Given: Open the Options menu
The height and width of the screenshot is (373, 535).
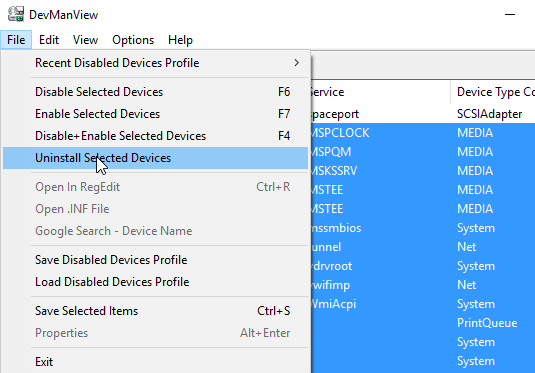Looking at the screenshot, I should coord(133,40).
